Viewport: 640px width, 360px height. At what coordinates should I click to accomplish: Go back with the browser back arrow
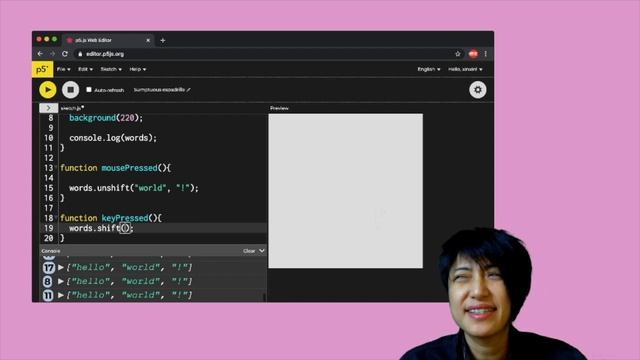pos(40,54)
